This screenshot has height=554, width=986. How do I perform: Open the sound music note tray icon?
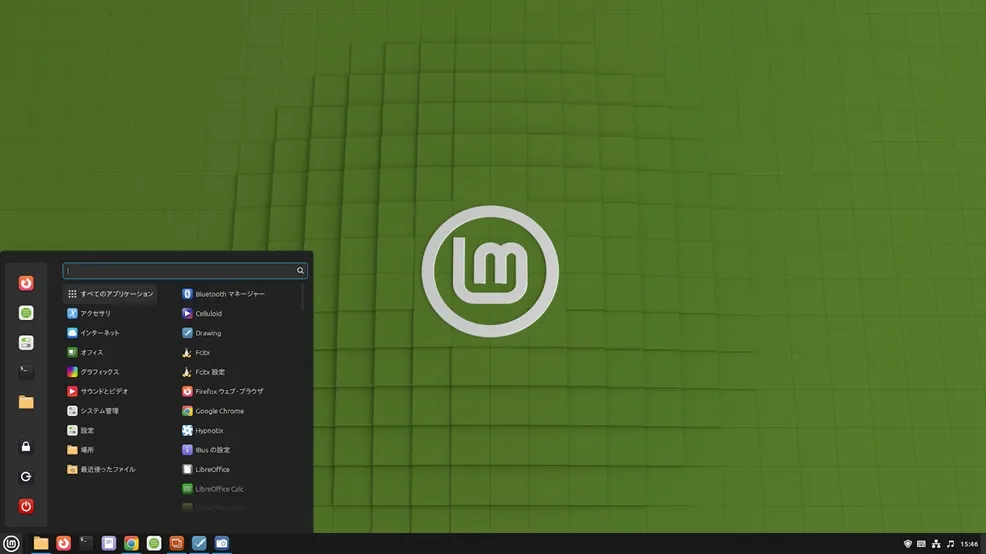950,544
